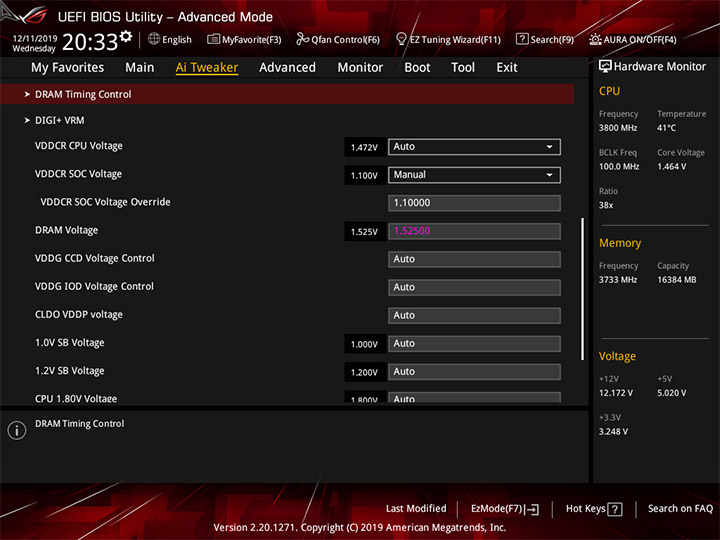The image size is (720, 540).
Task: Click the EZ Tuning Wizard bulb icon
Action: coord(401,39)
